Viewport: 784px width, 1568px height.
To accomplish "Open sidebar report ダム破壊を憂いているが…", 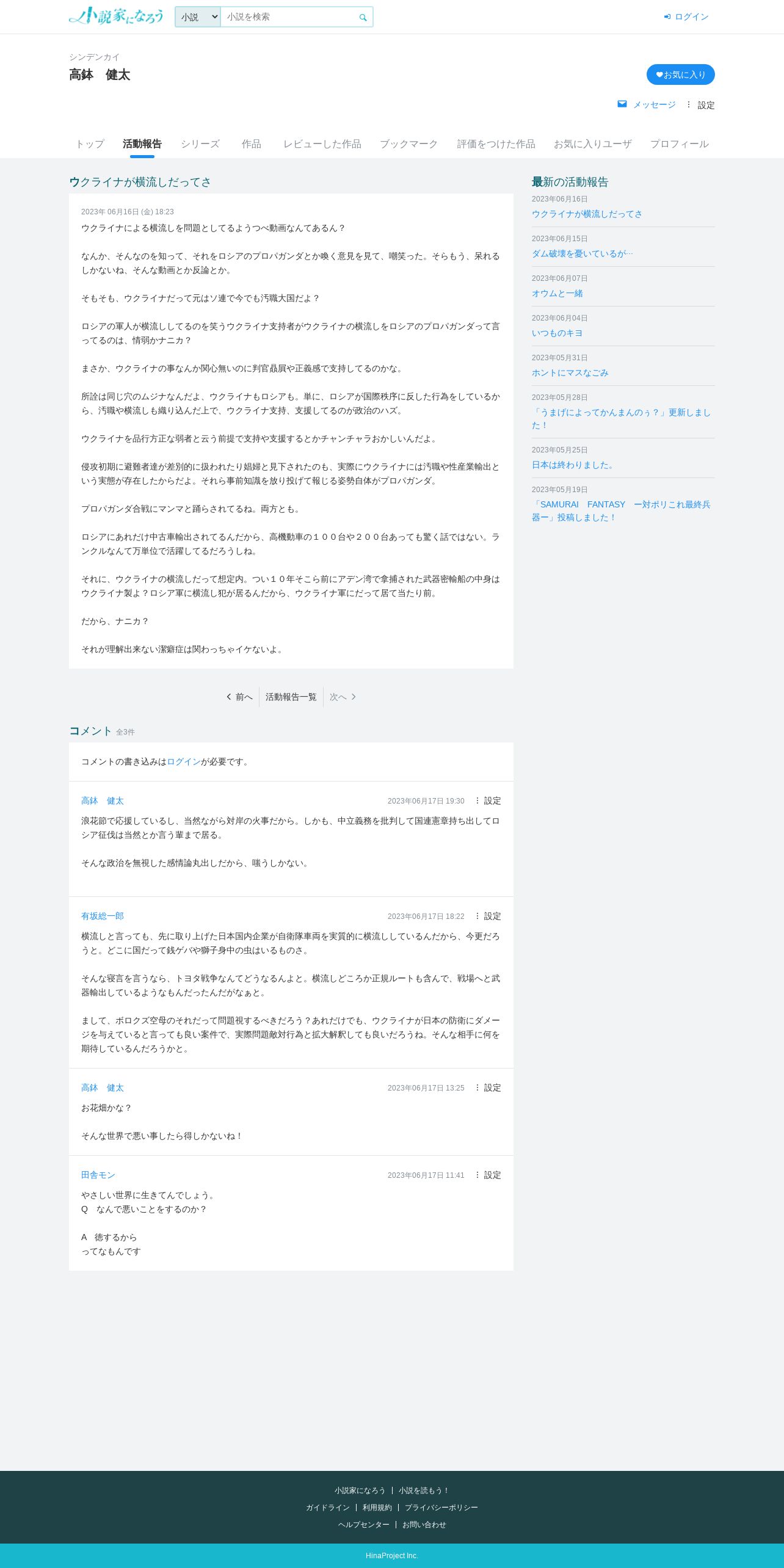I will click(x=583, y=253).
